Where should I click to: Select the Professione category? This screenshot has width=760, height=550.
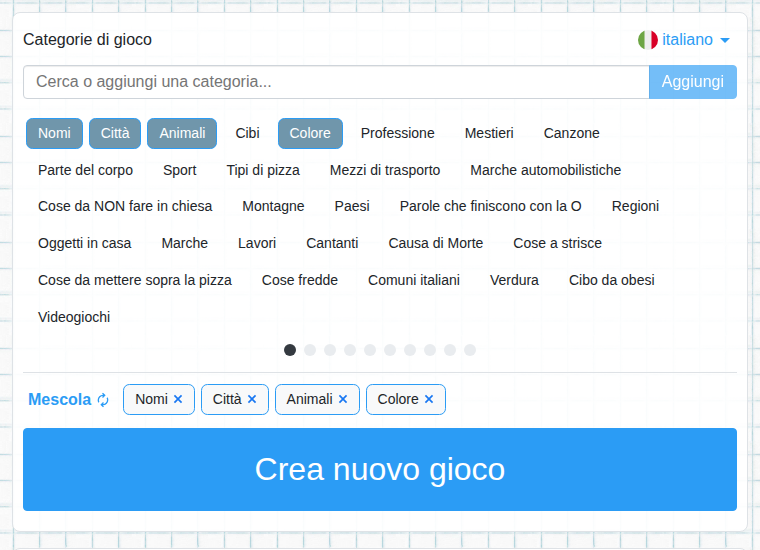click(397, 133)
